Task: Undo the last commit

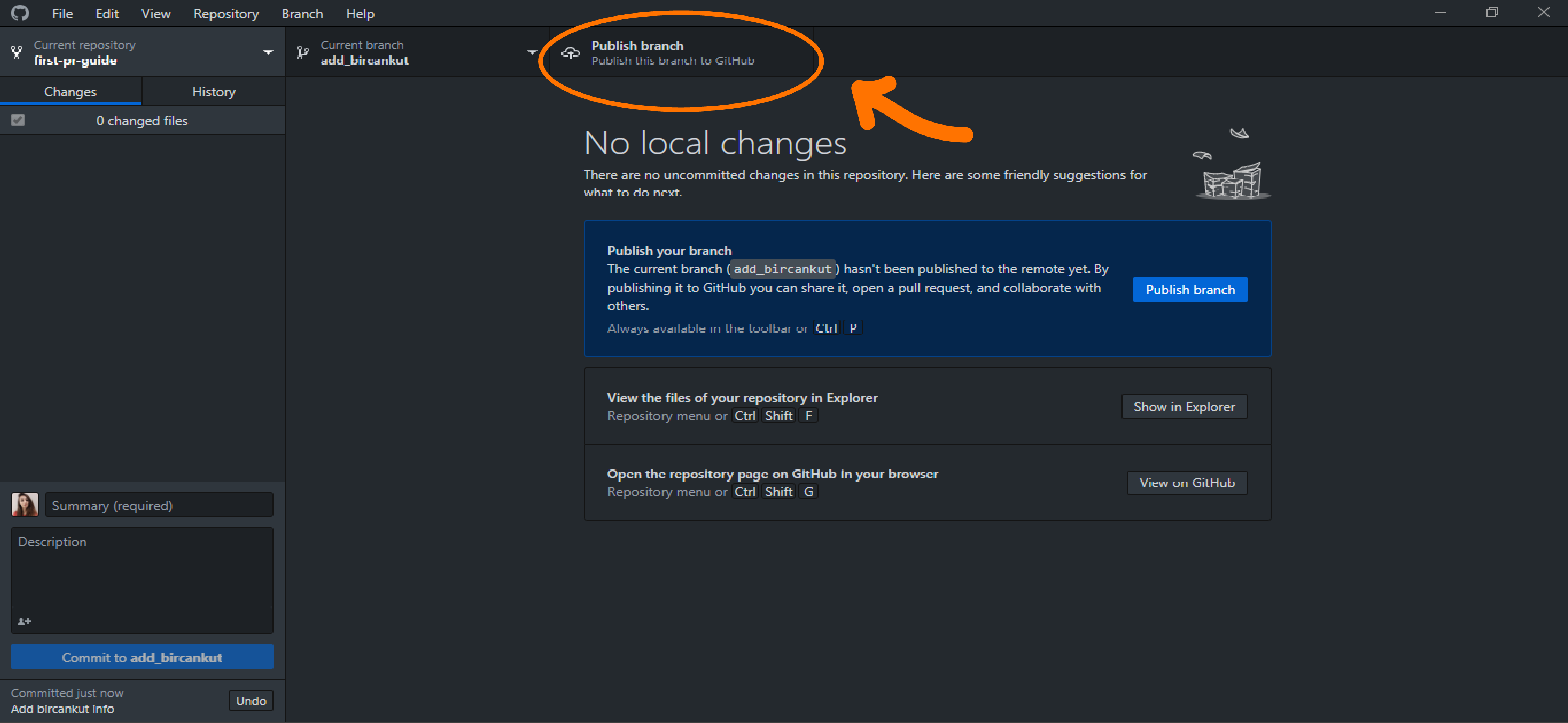Action: (x=251, y=700)
